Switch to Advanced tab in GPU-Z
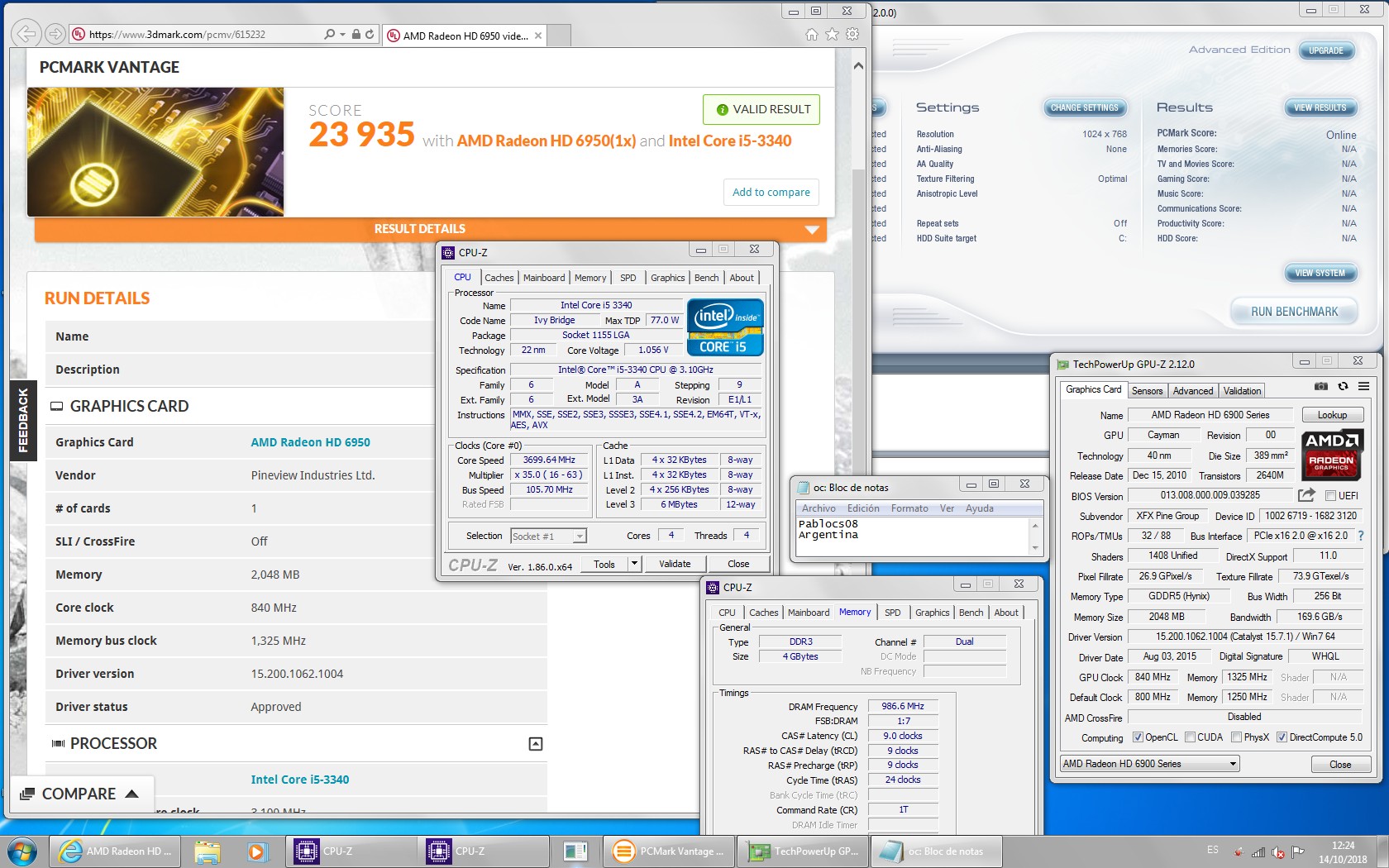 pos(1193,391)
